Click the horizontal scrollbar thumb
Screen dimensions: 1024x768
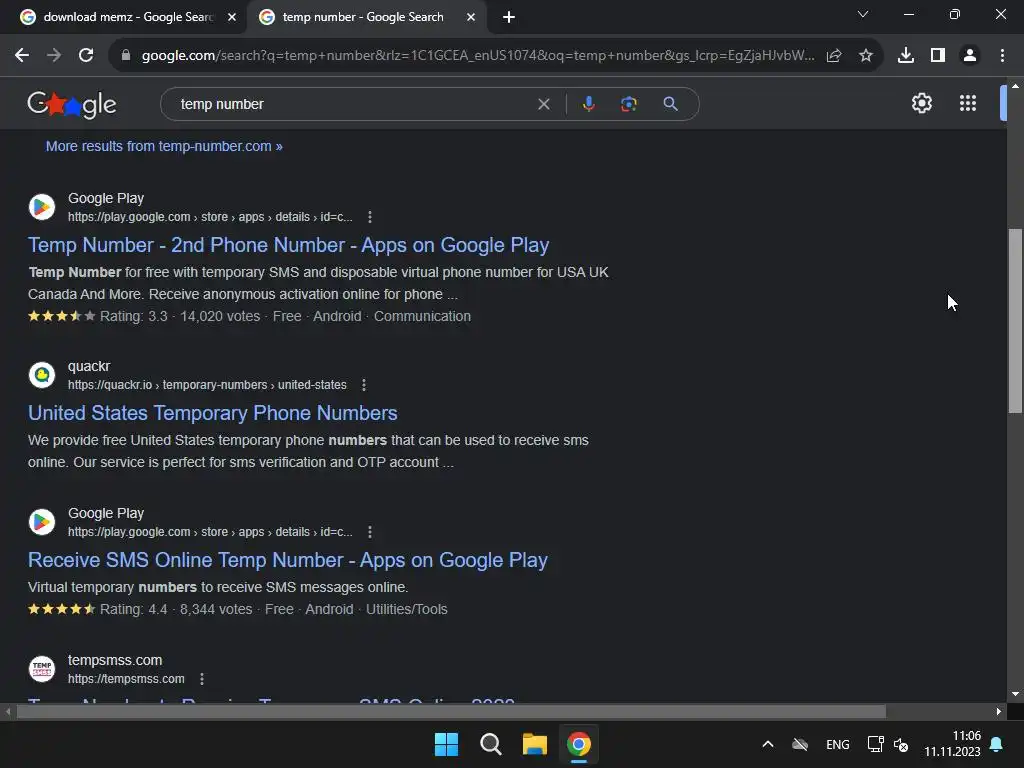(x=451, y=712)
